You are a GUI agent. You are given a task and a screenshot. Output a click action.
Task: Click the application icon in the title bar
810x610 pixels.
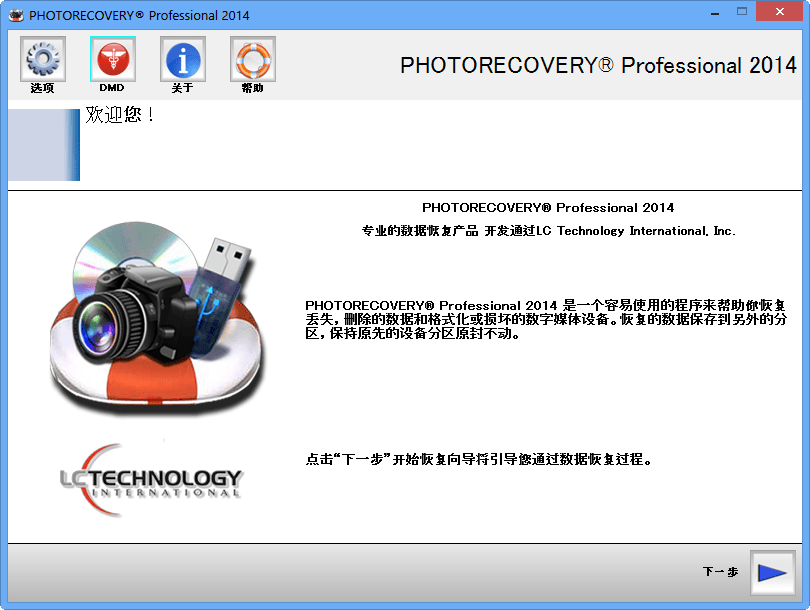(x=15, y=14)
